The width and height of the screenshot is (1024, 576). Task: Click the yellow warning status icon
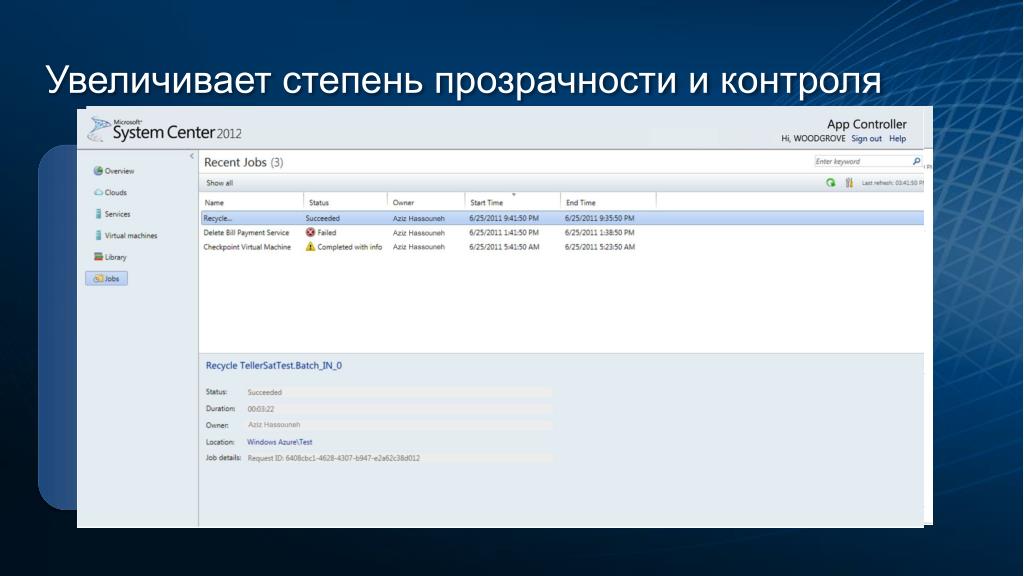[x=311, y=247]
